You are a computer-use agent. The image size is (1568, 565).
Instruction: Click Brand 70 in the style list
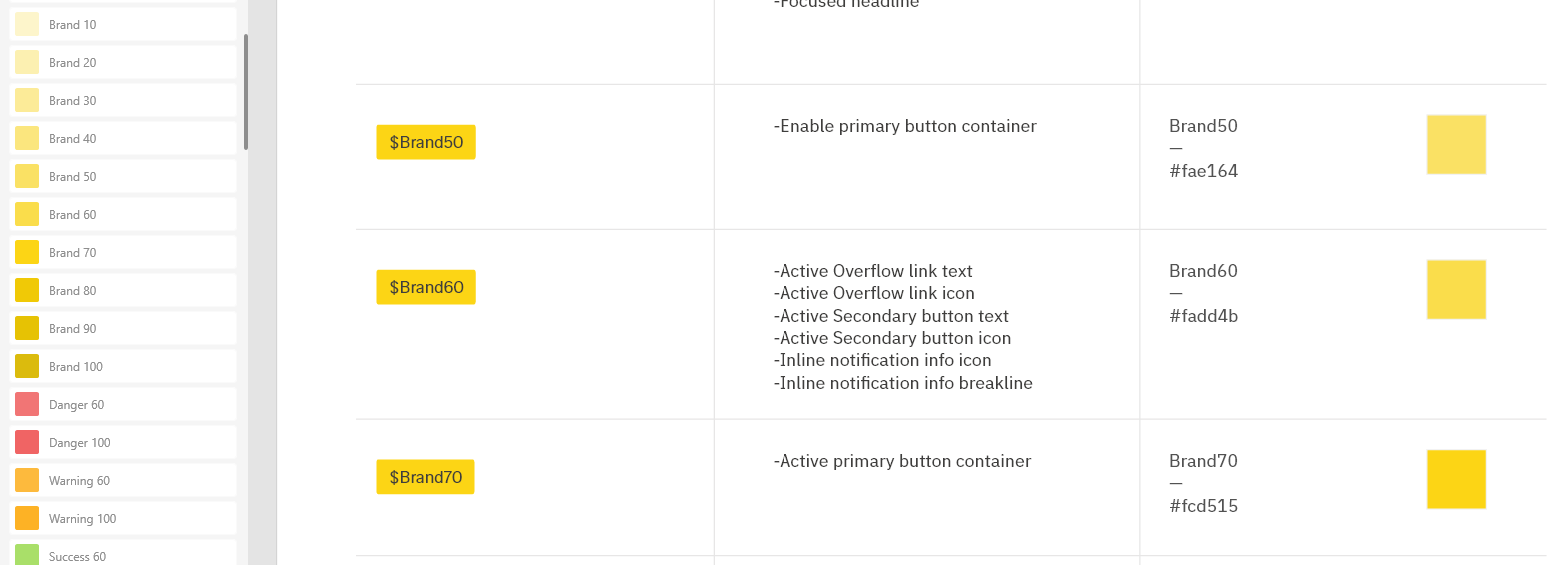coord(122,253)
